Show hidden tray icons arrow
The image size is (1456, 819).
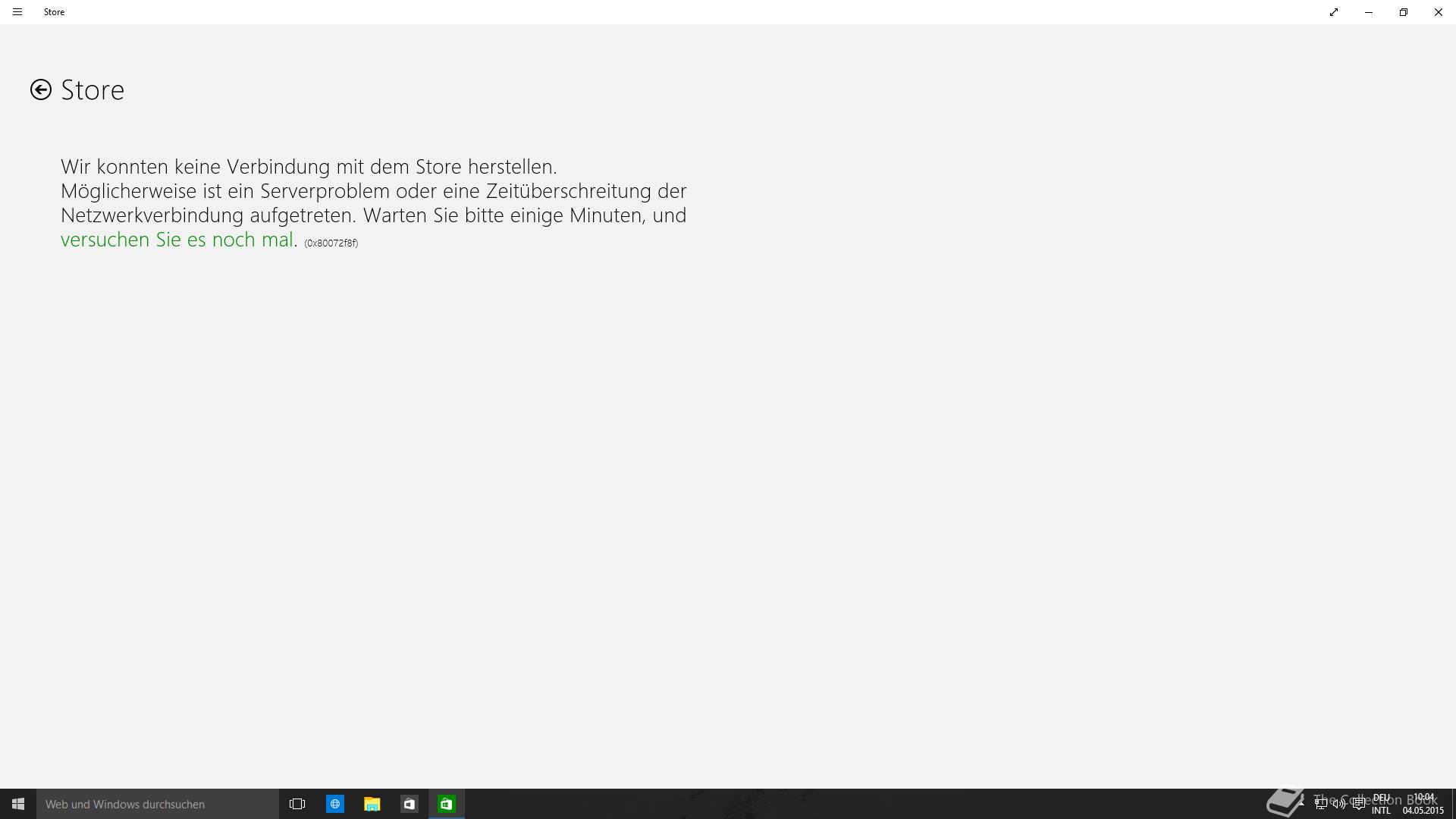(x=1301, y=804)
